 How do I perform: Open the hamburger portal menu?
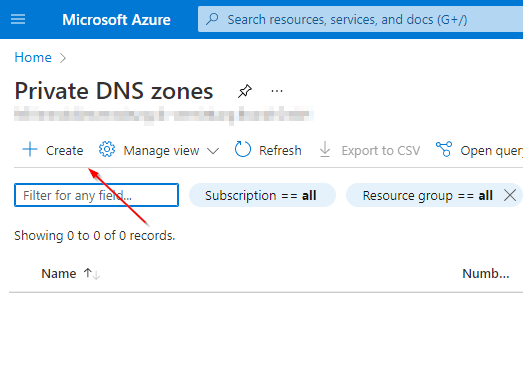click(18, 19)
